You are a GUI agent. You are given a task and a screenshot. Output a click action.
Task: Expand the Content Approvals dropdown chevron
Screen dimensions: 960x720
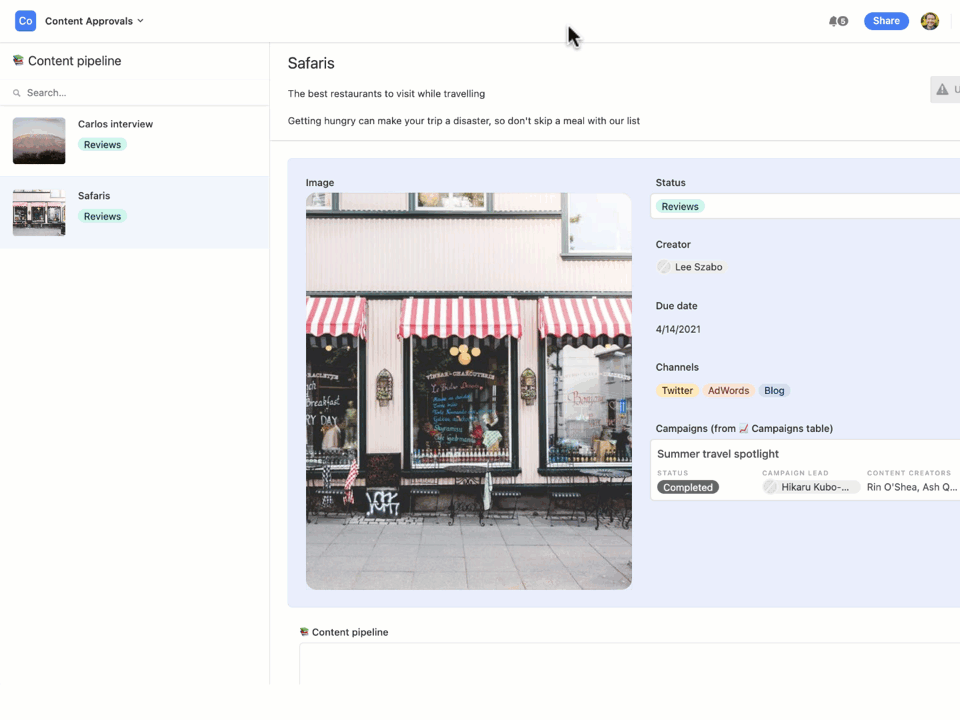140,21
